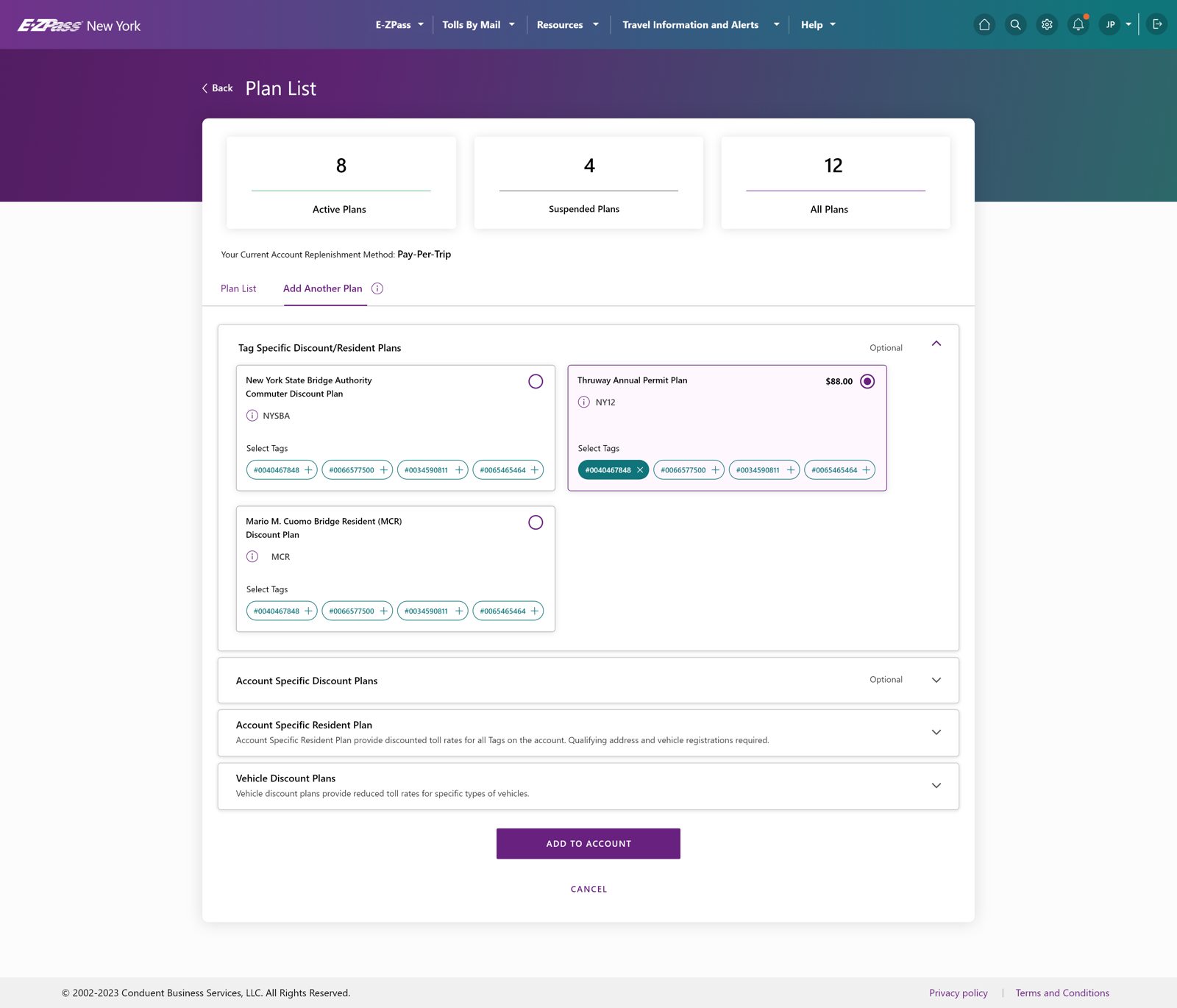
Task: Show info for NY12 Thruway plan
Action: [x=584, y=402]
